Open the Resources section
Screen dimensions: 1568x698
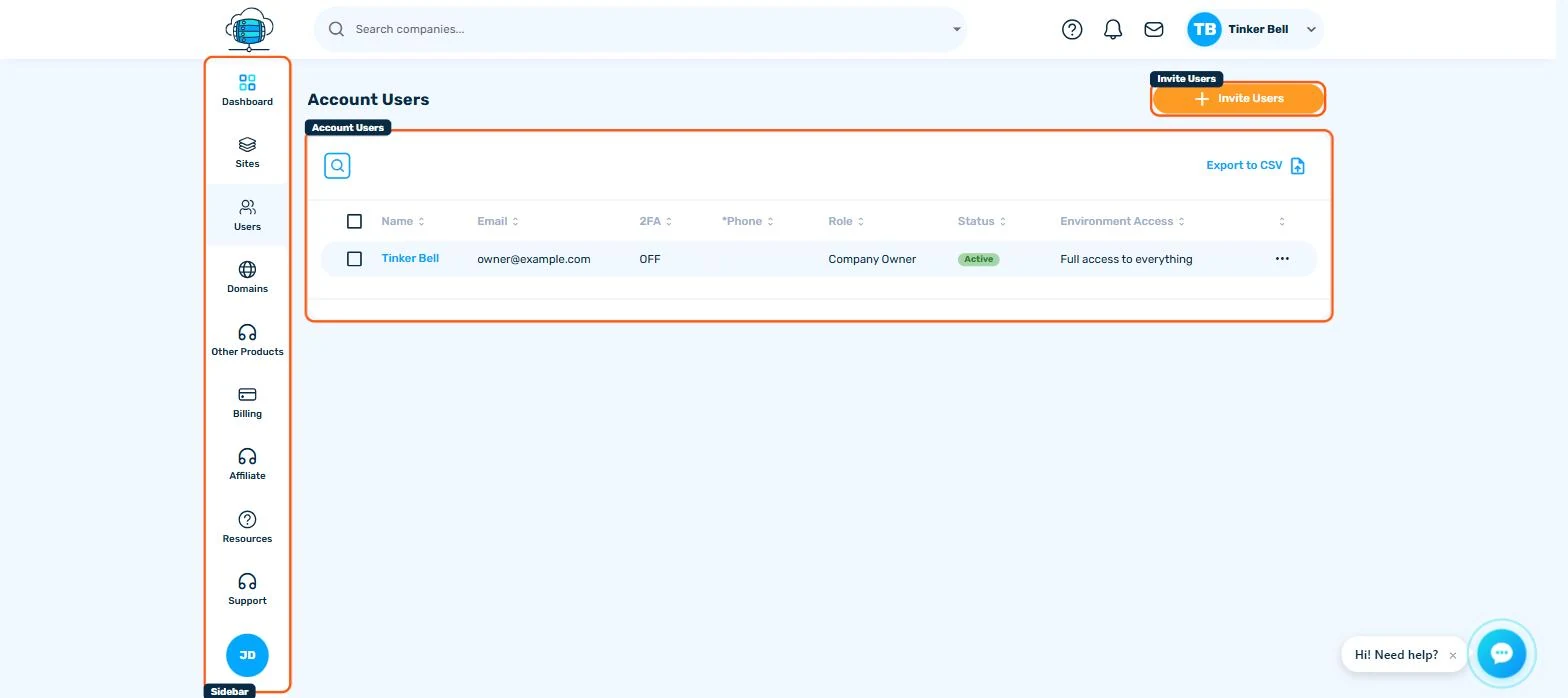click(247, 527)
